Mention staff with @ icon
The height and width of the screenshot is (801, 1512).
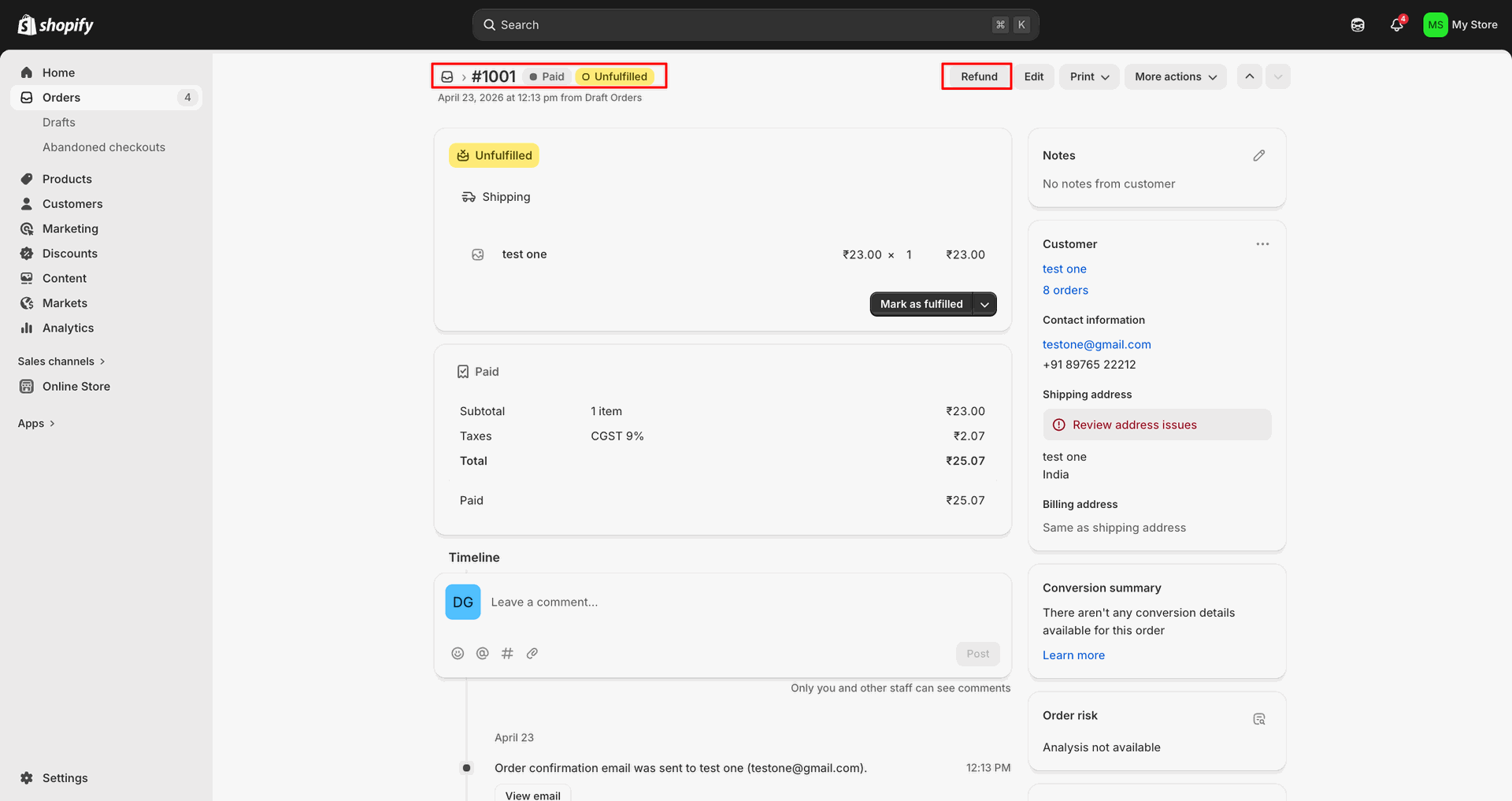[x=483, y=653]
